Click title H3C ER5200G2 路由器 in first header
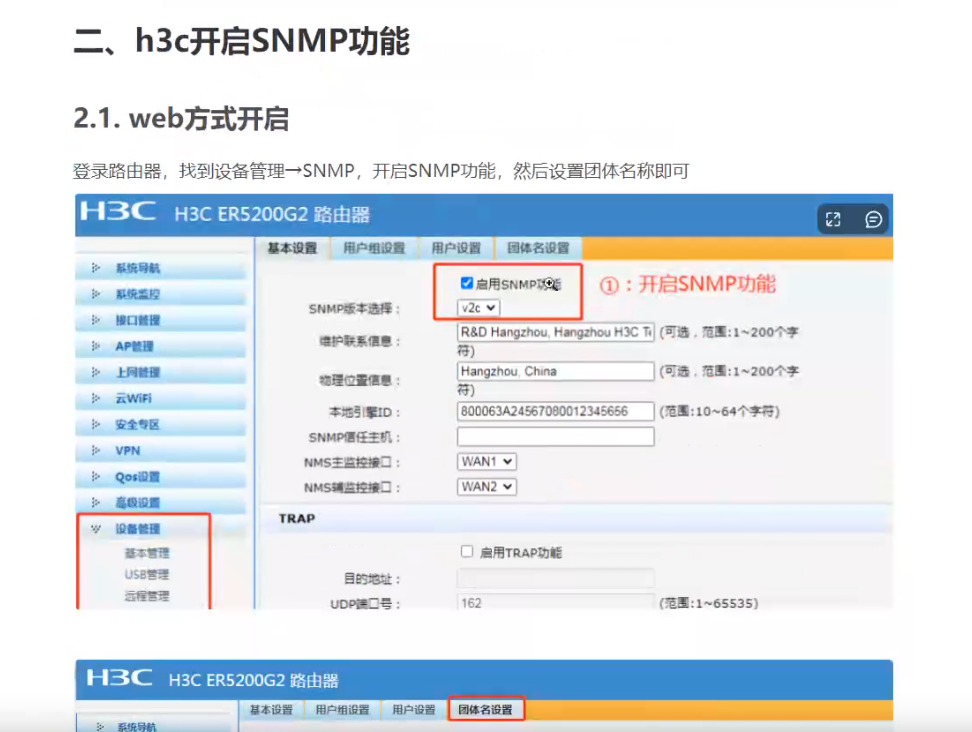The image size is (972, 732). [x=272, y=214]
